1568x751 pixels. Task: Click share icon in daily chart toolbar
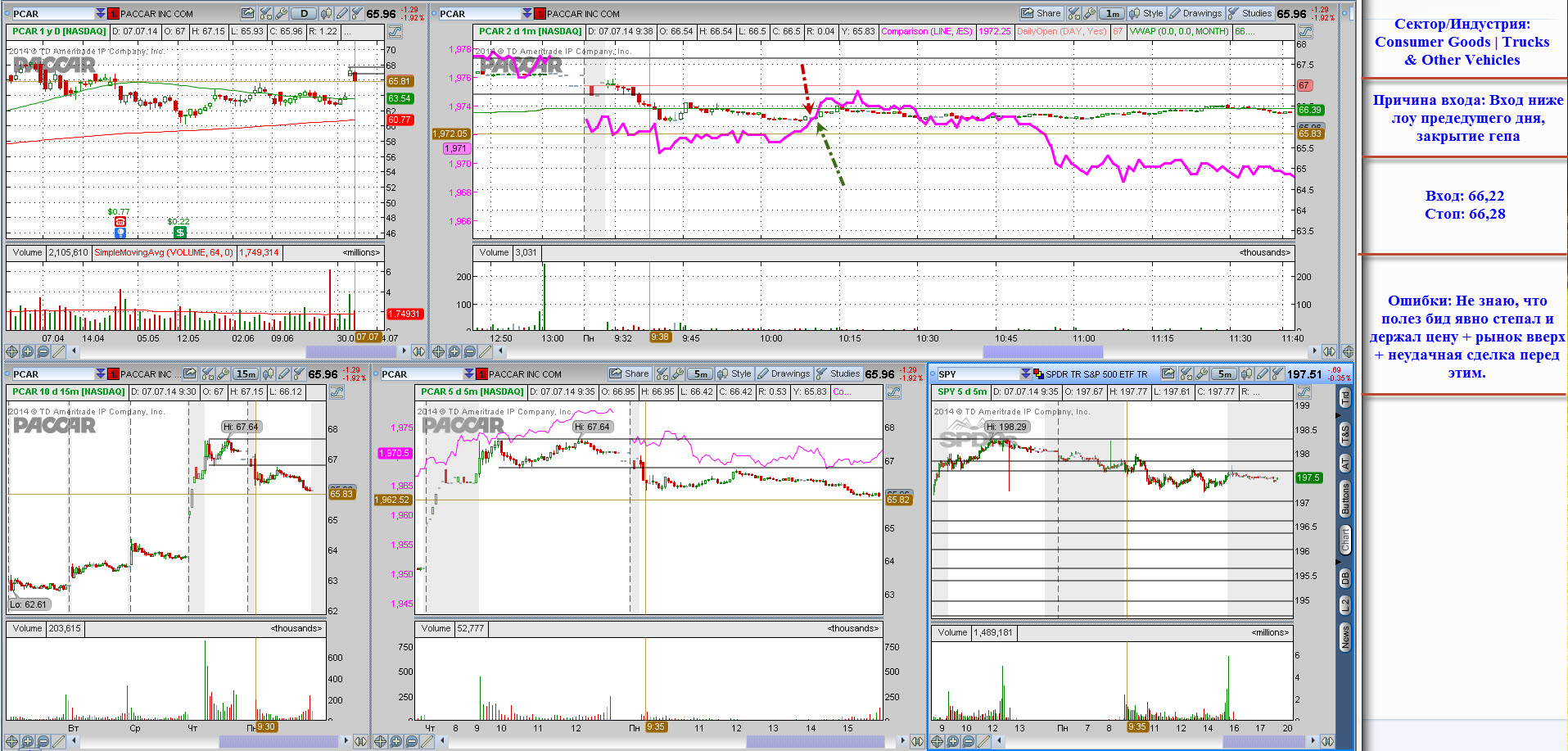click(248, 13)
